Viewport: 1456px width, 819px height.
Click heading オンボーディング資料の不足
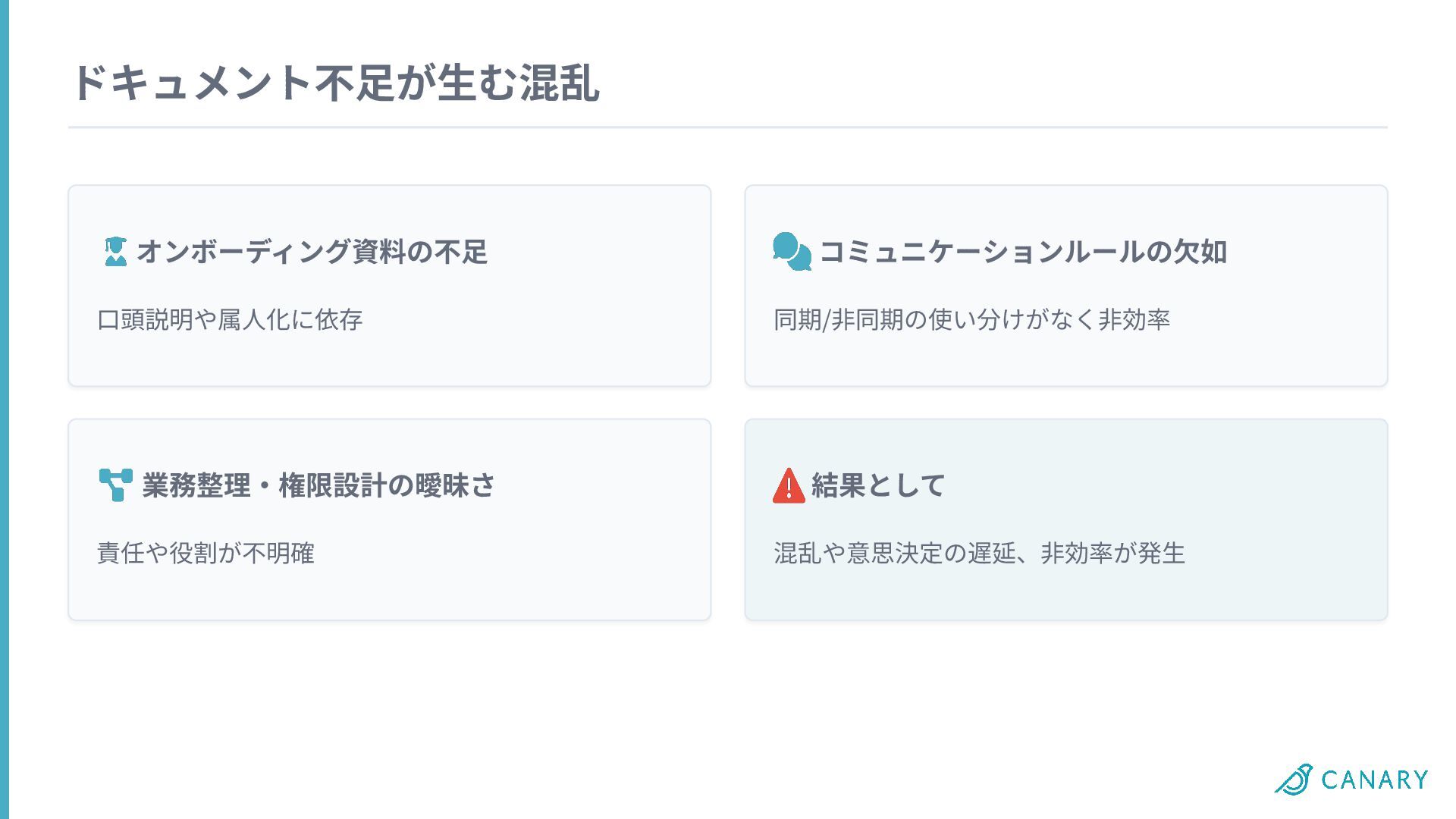coord(312,252)
